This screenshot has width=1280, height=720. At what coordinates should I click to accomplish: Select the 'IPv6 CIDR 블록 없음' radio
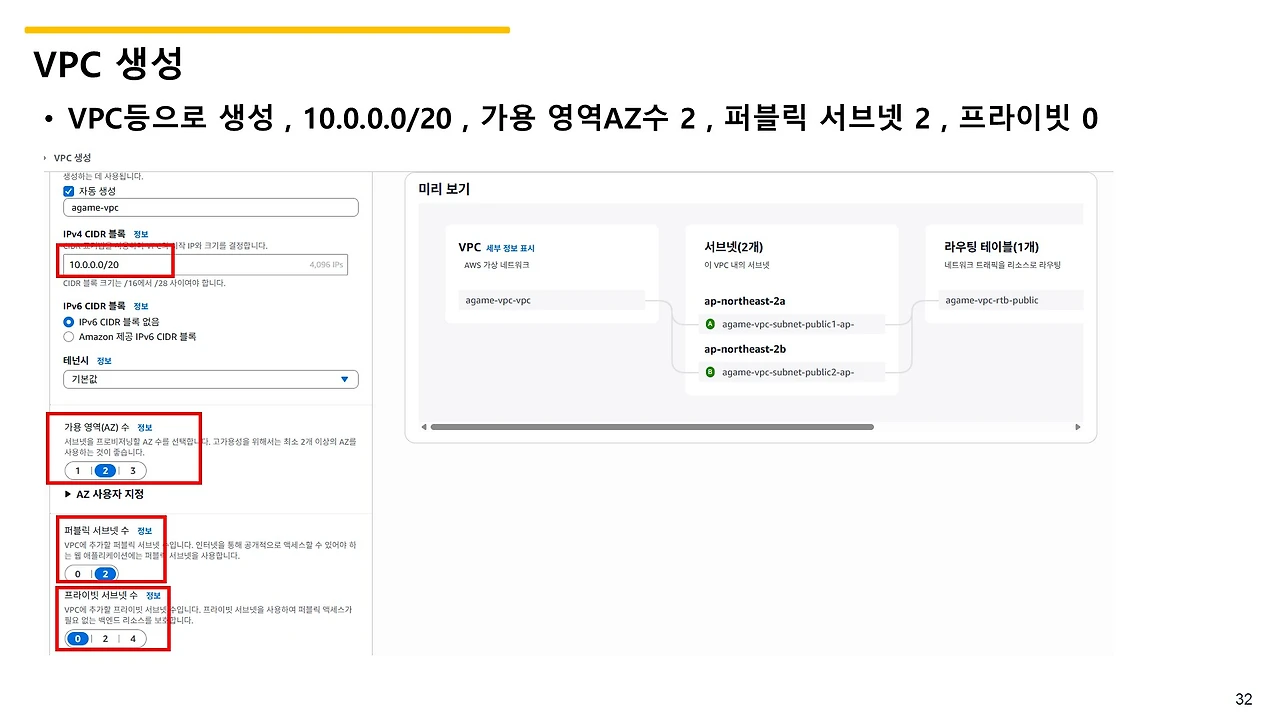click(x=68, y=321)
